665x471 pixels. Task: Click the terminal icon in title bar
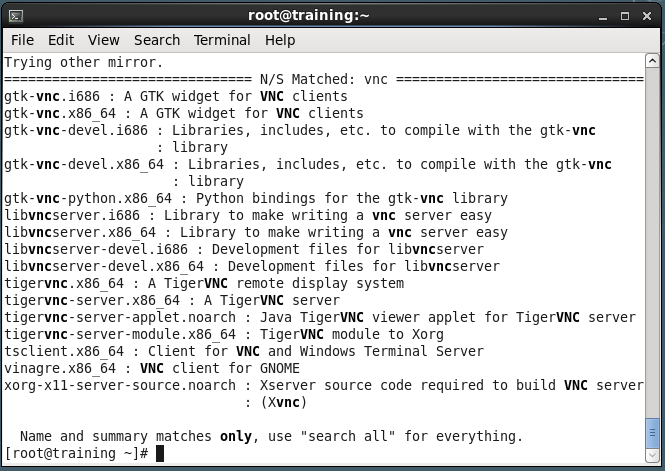[16, 16]
